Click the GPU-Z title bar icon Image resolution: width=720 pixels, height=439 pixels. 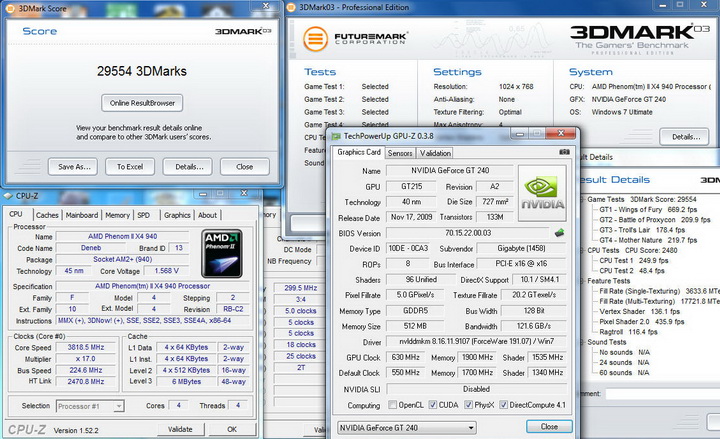tap(336, 136)
